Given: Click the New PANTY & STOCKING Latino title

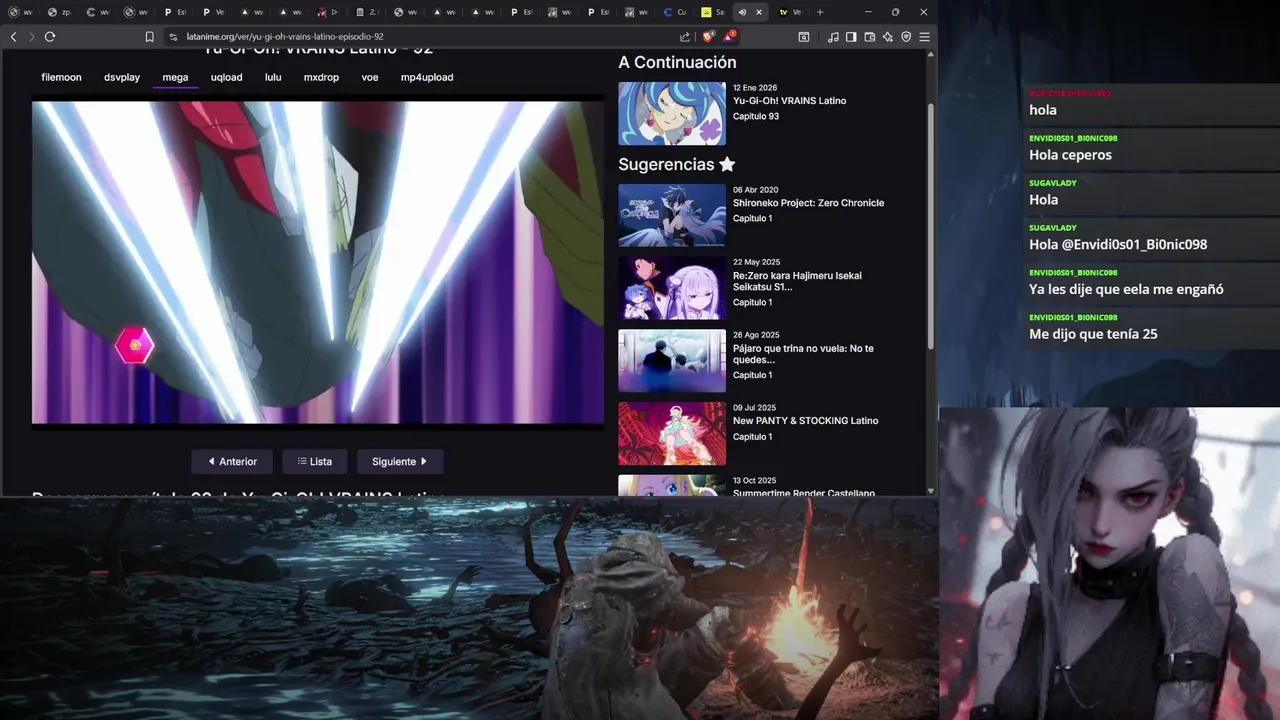Looking at the screenshot, I should (x=805, y=421).
